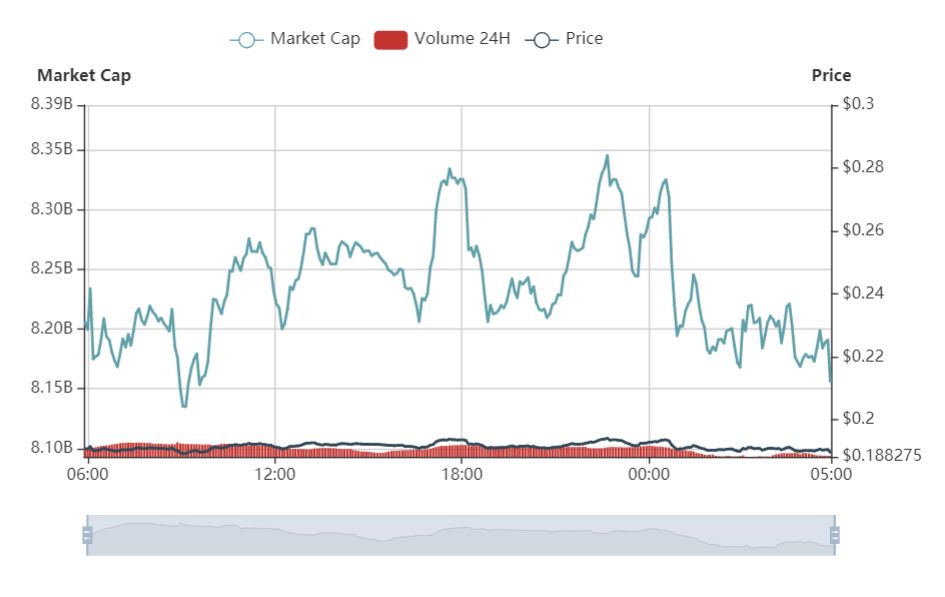This screenshot has height=597, width=945.
Task: Click the 8.35B market cap axis label
Action: 51,149
